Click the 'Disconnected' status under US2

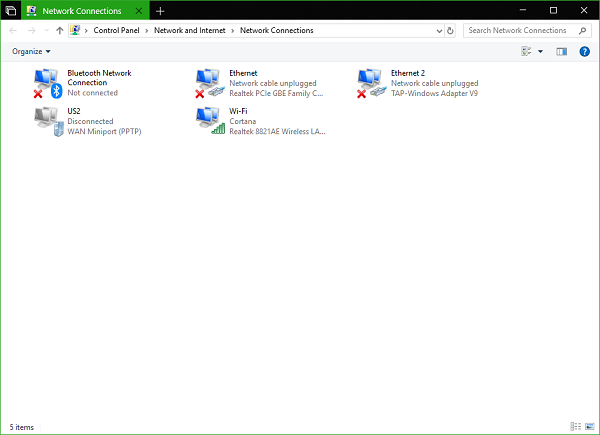[x=90, y=121]
